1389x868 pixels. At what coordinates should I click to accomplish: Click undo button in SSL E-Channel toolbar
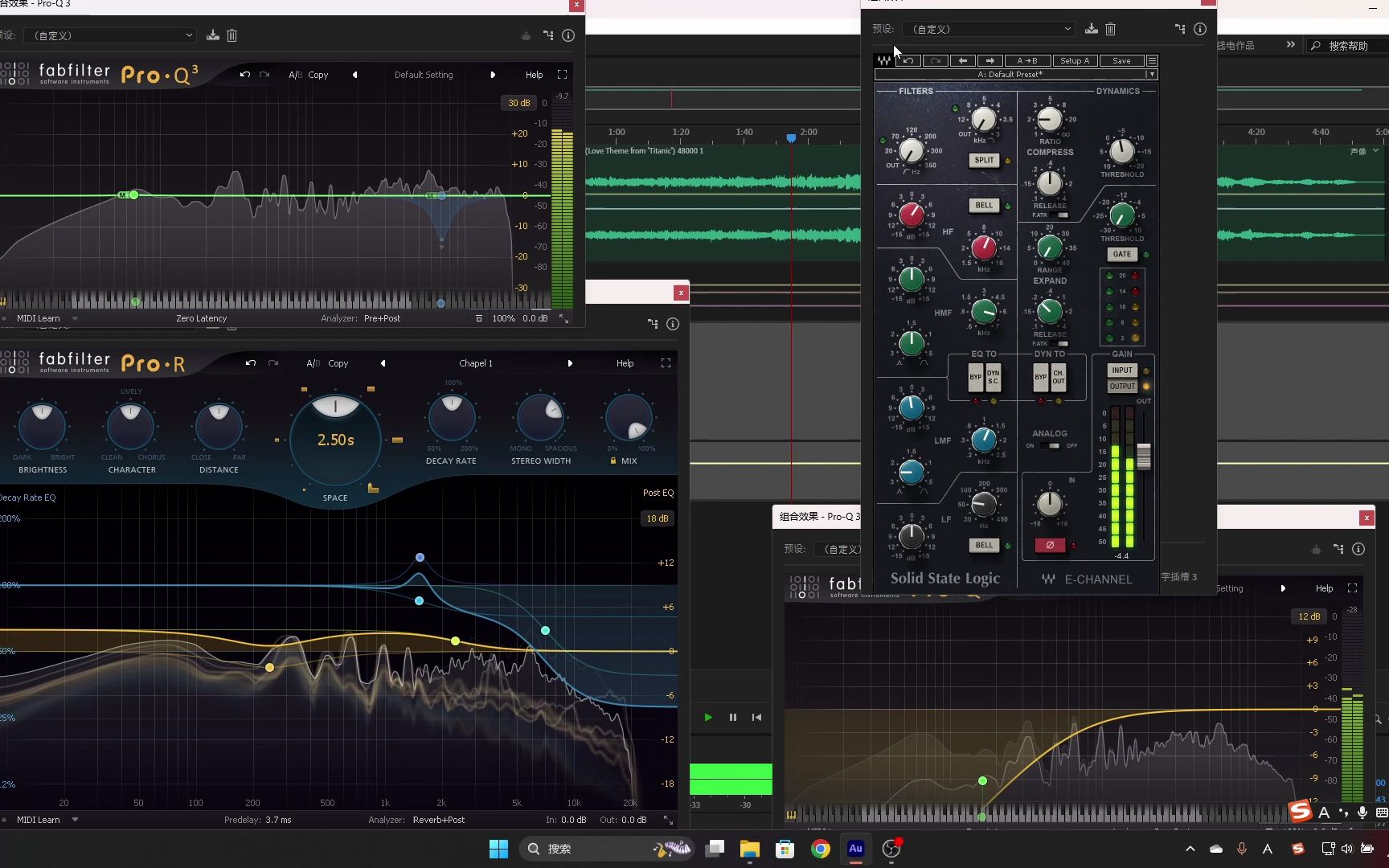pyautogui.click(x=908, y=60)
